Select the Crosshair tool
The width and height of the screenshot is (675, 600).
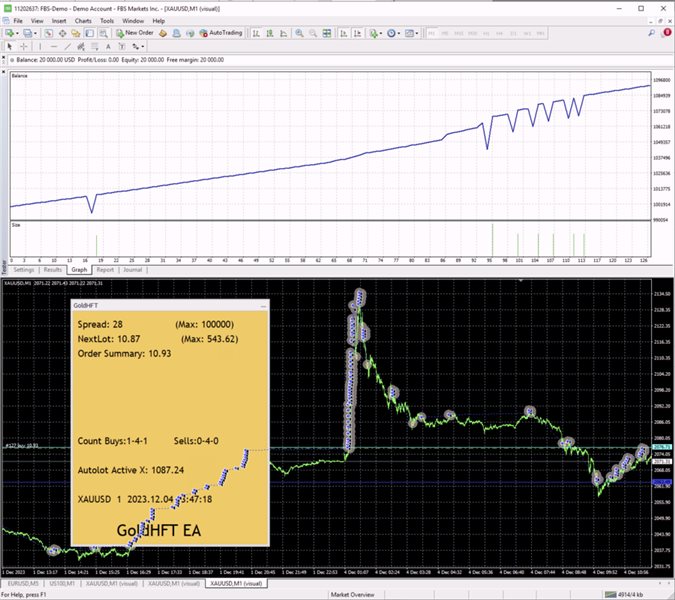[24, 46]
